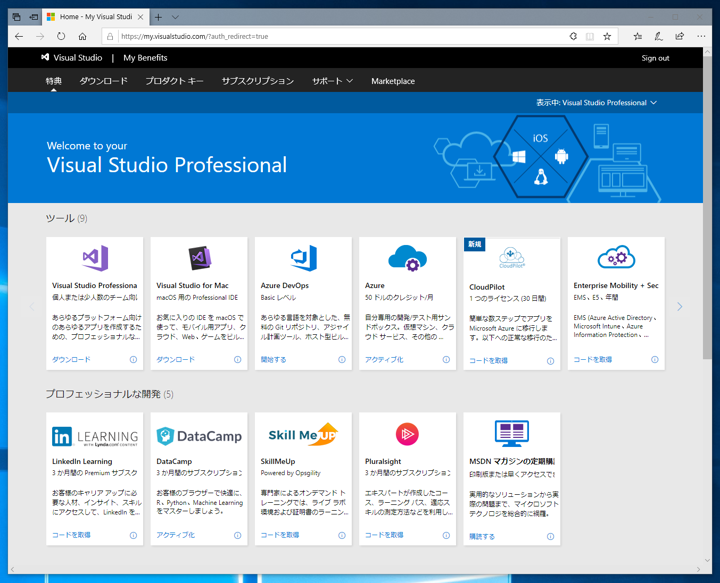Click the vertical page scrollbar thumb
Screen dimensions: 720x583
[x=707, y=207]
